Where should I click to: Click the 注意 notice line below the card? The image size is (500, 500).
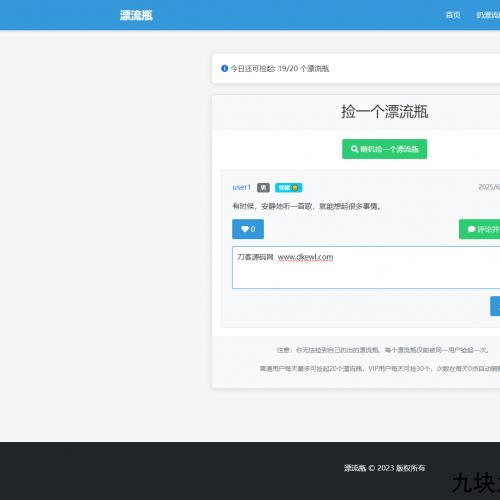point(382,350)
